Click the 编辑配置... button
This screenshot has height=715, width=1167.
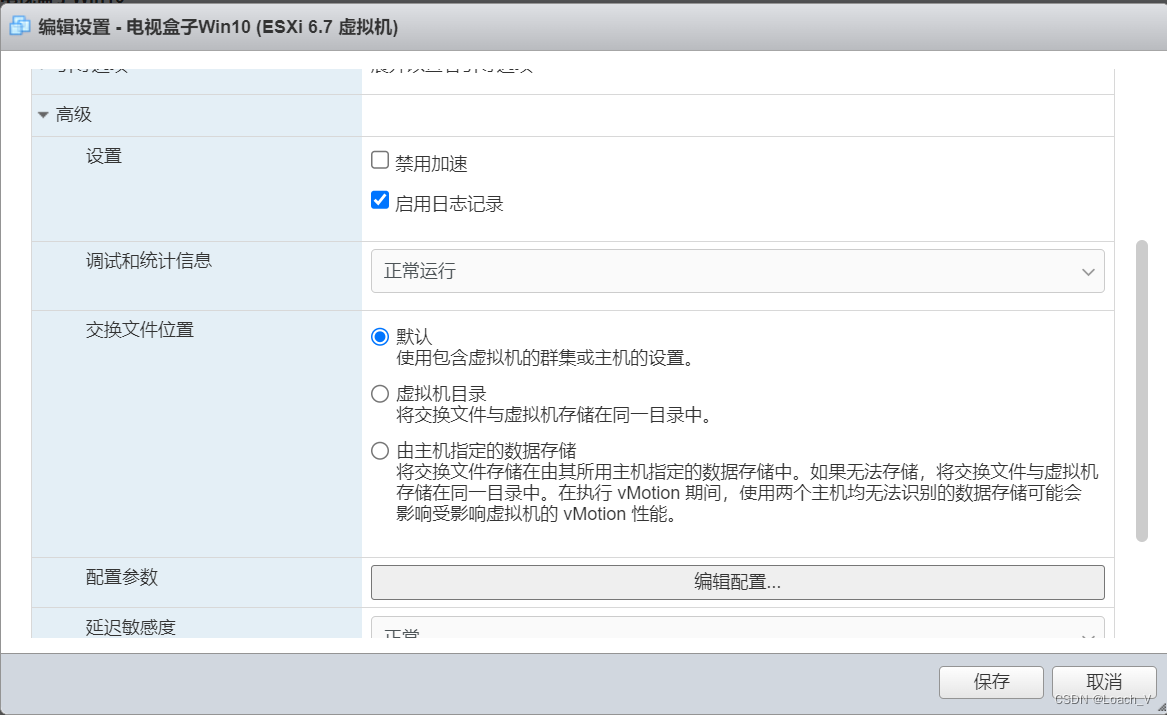[x=738, y=582]
